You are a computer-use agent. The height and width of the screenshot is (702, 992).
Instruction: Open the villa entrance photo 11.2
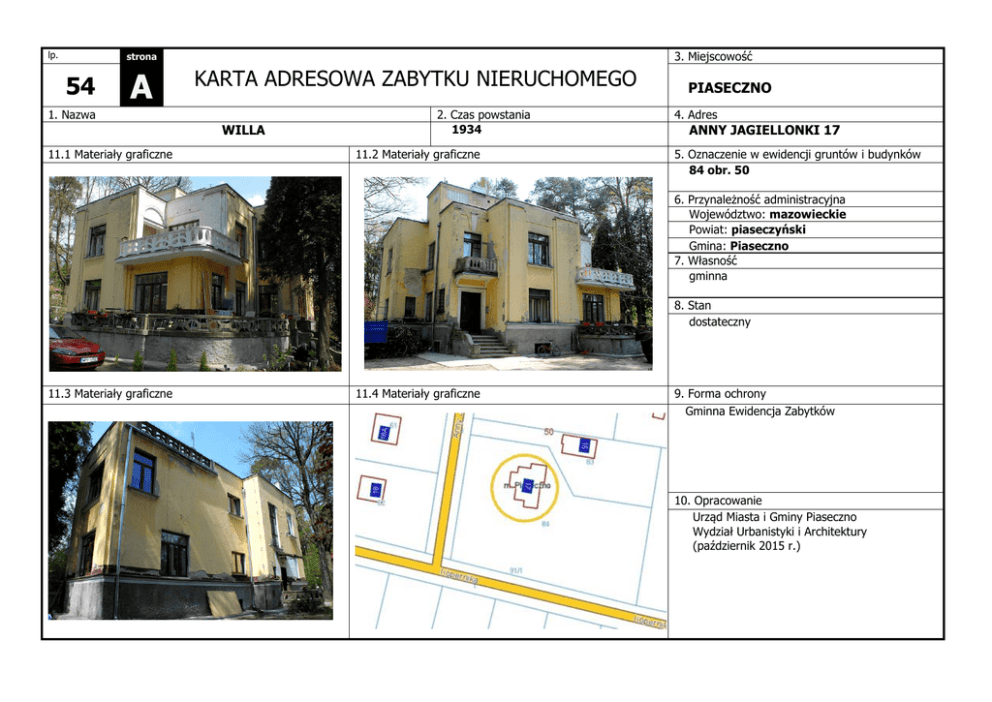[507, 267]
